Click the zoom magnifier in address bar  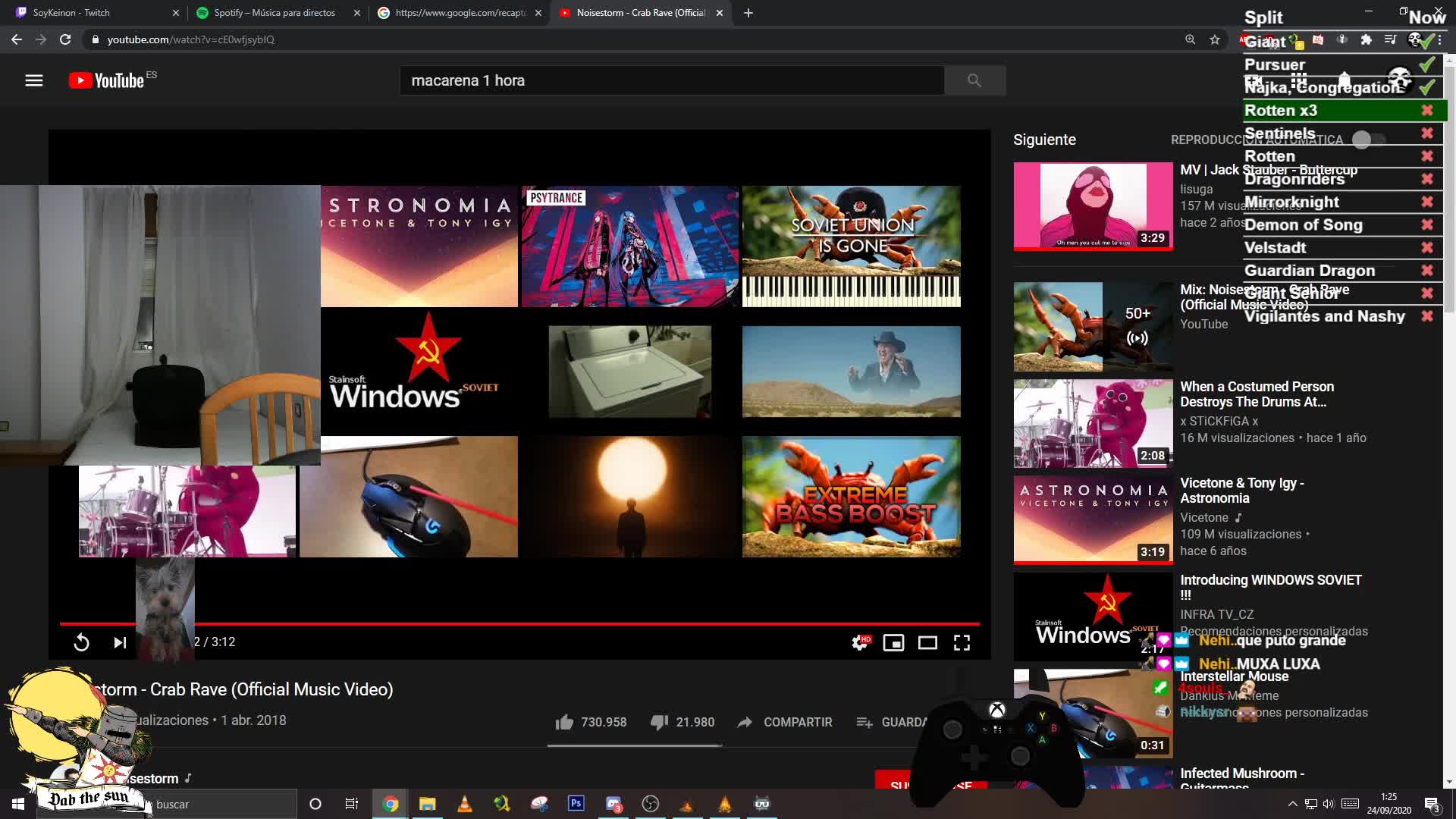click(1190, 39)
